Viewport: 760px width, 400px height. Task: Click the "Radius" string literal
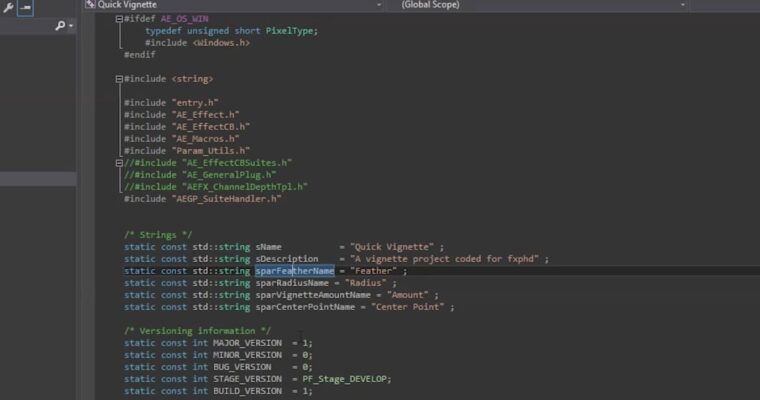coord(366,283)
